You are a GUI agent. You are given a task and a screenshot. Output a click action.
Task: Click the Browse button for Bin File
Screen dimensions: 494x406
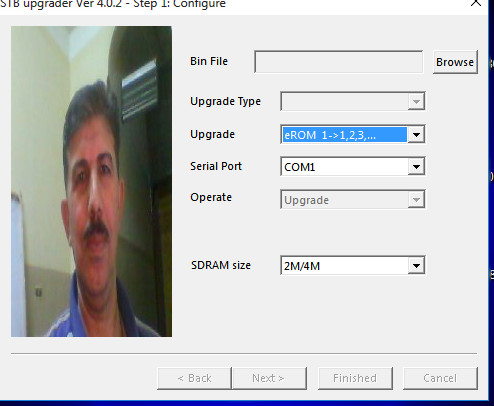click(455, 62)
